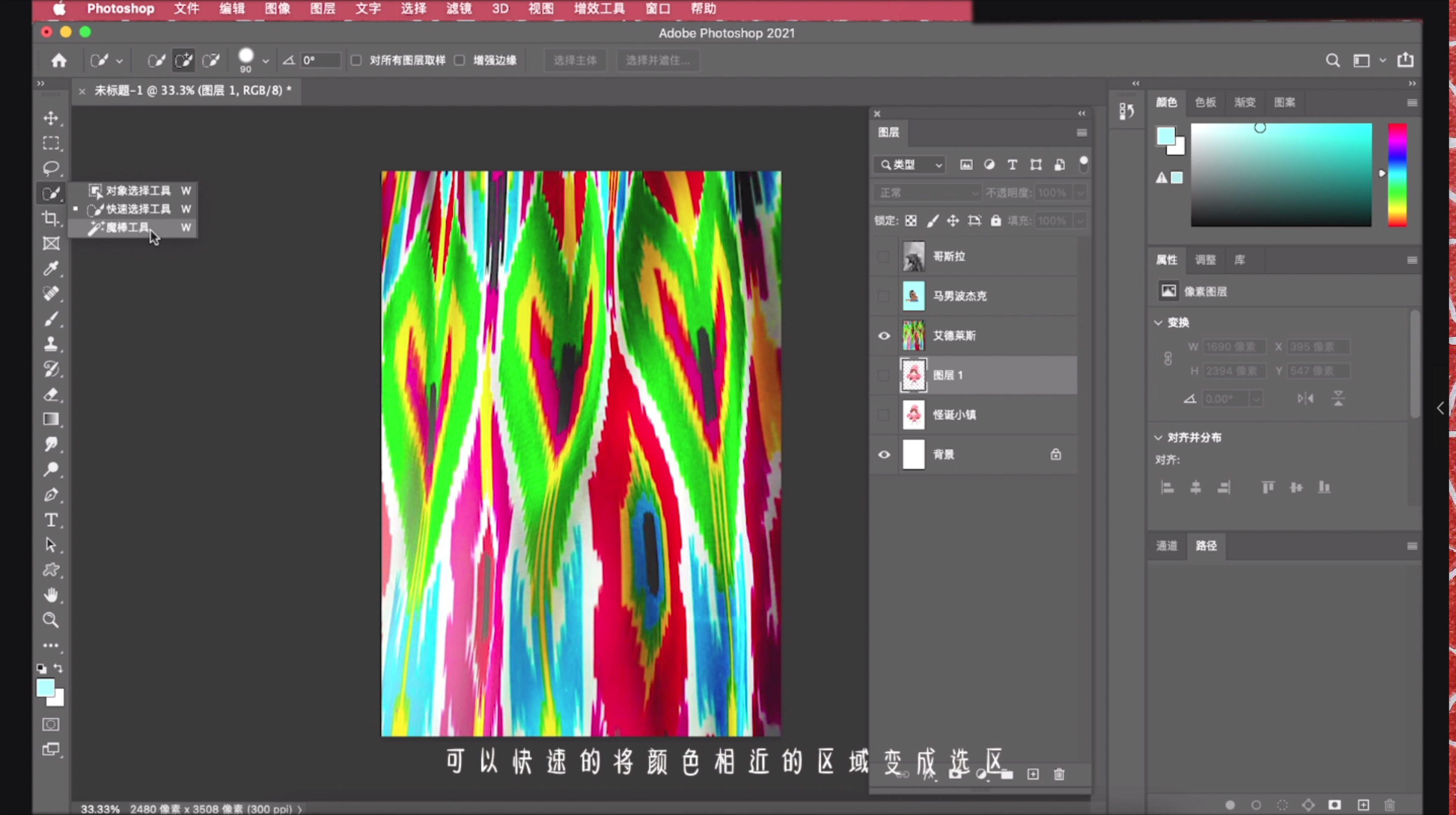
Task: Choose 魔棒工具 from the flyout menu
Action: pos(128,227)
